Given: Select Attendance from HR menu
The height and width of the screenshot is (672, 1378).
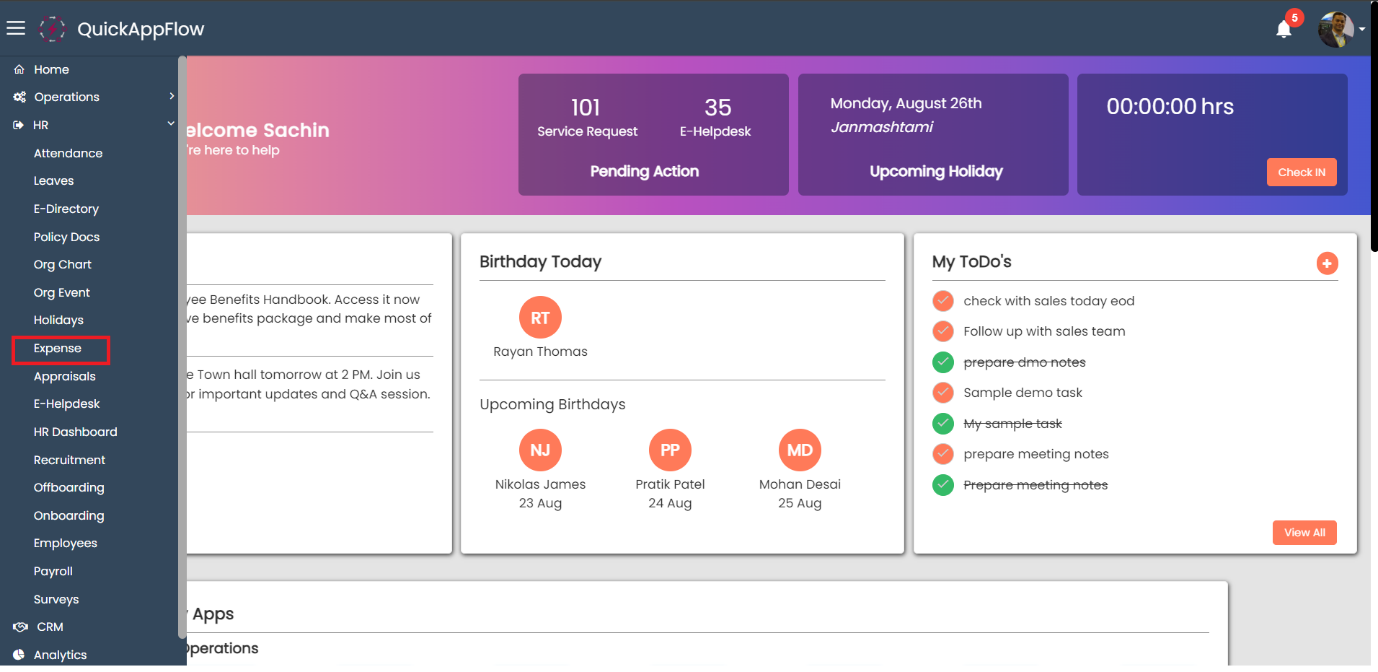Looking at the screenshot, I should pyautogui.click(x=68, y=154).
